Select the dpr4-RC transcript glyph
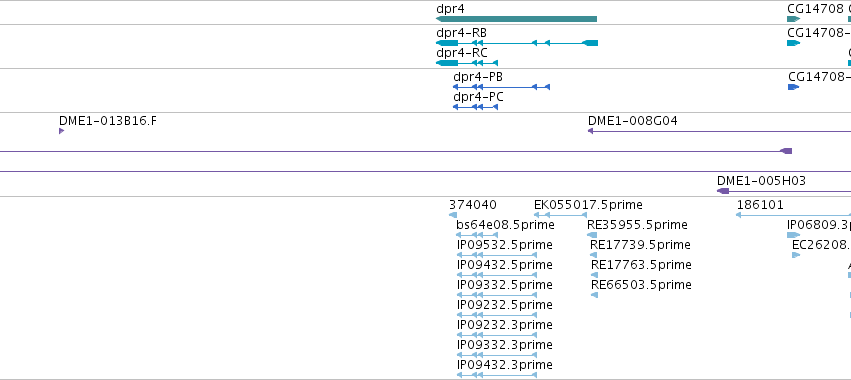This screenshot has height=380, width=851. [467, 63]
